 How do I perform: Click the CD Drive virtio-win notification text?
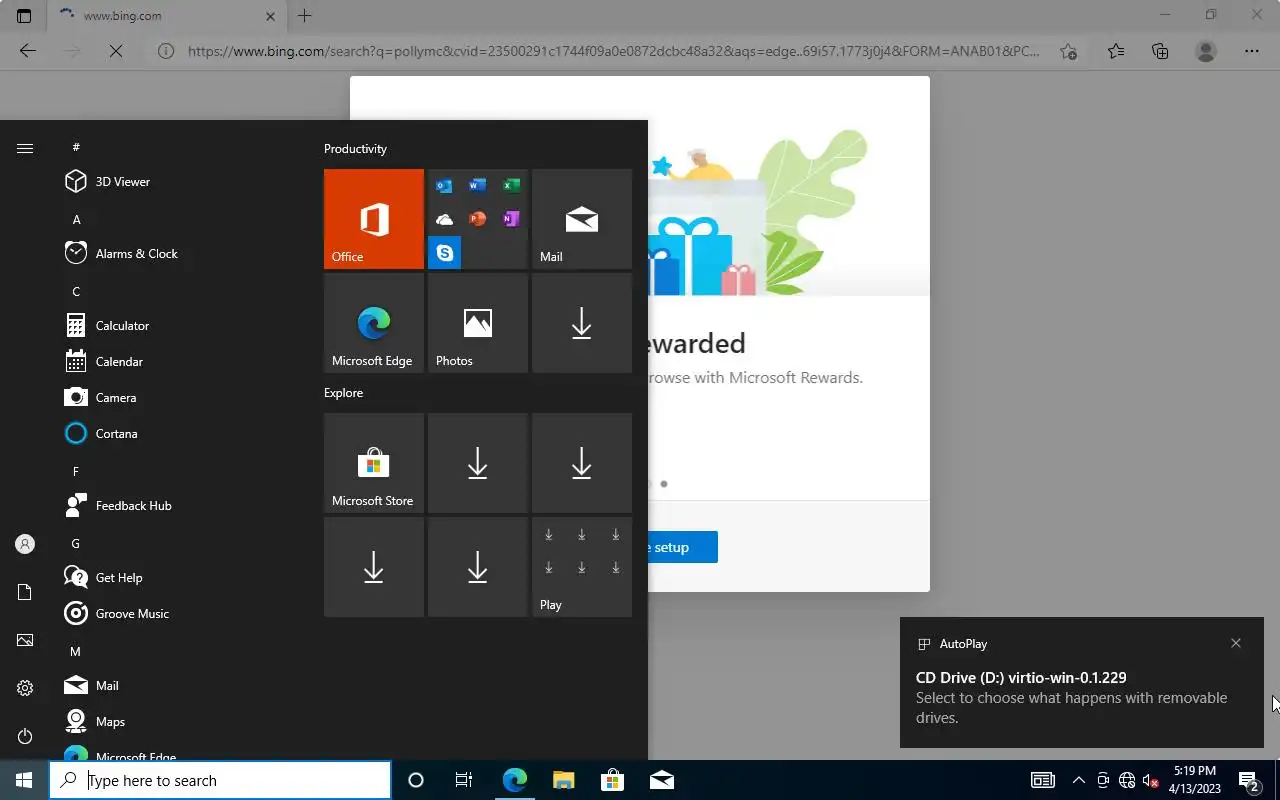coord(1021,678)
